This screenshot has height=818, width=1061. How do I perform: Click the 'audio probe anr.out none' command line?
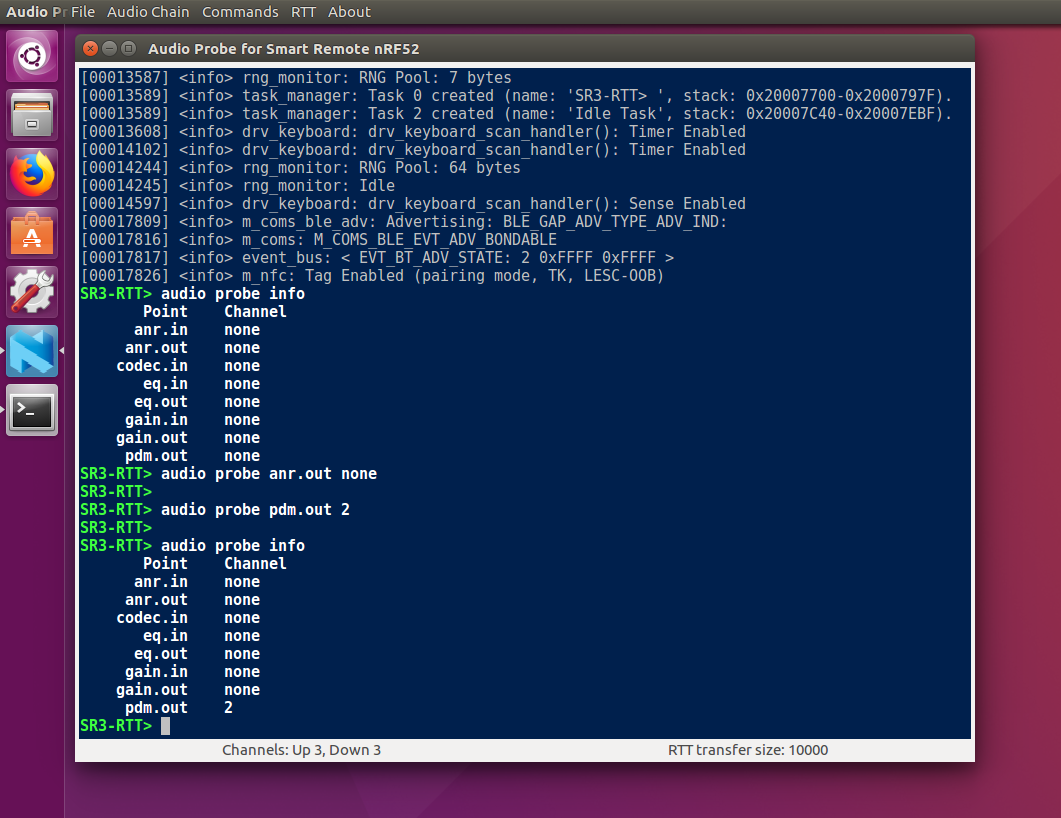coord(229,474)
